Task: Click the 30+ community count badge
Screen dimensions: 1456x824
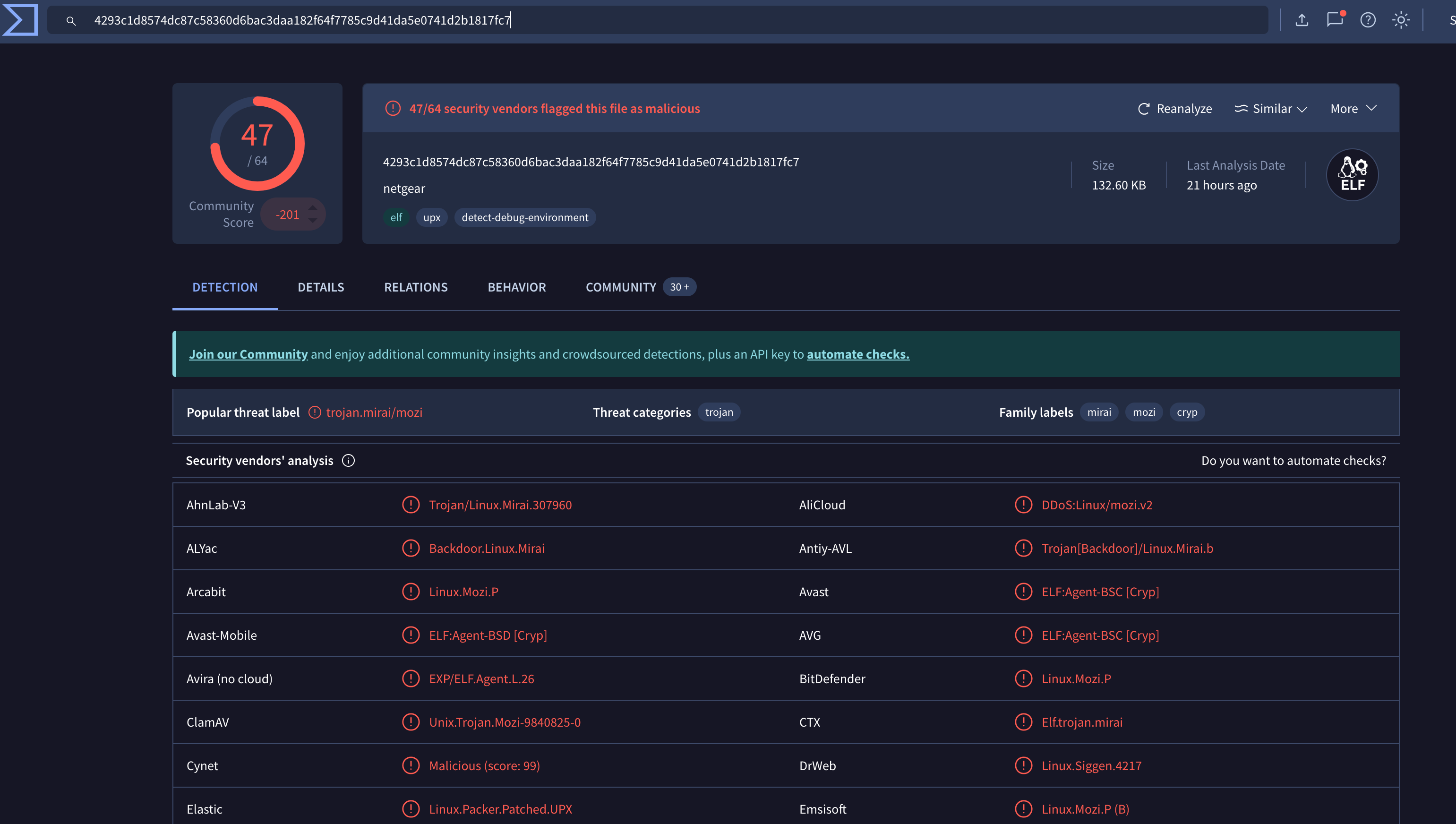Action: [679, 287]
